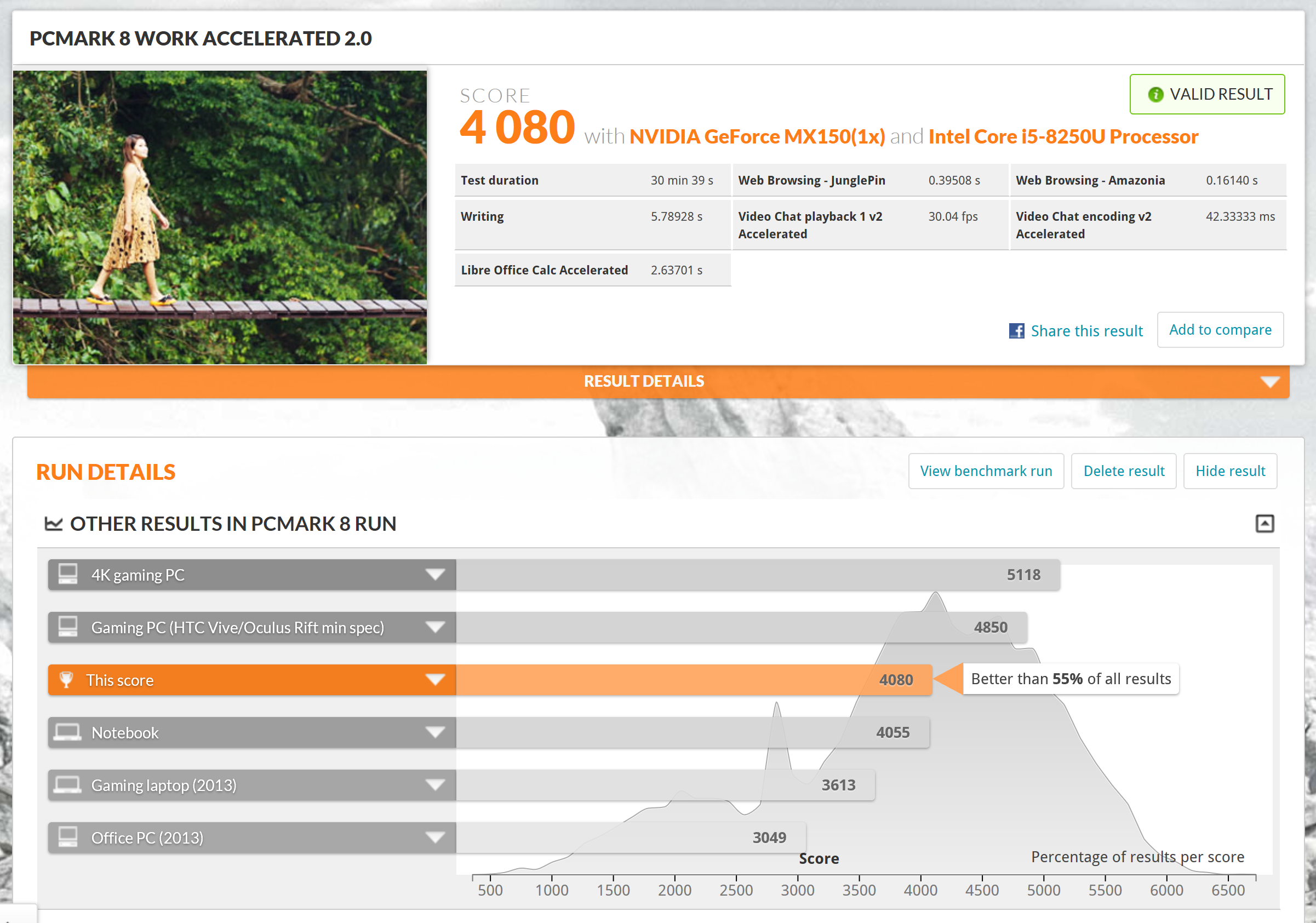
Task: Click NVIDIA GeForce MX150(1x) link
Action: 757,136
